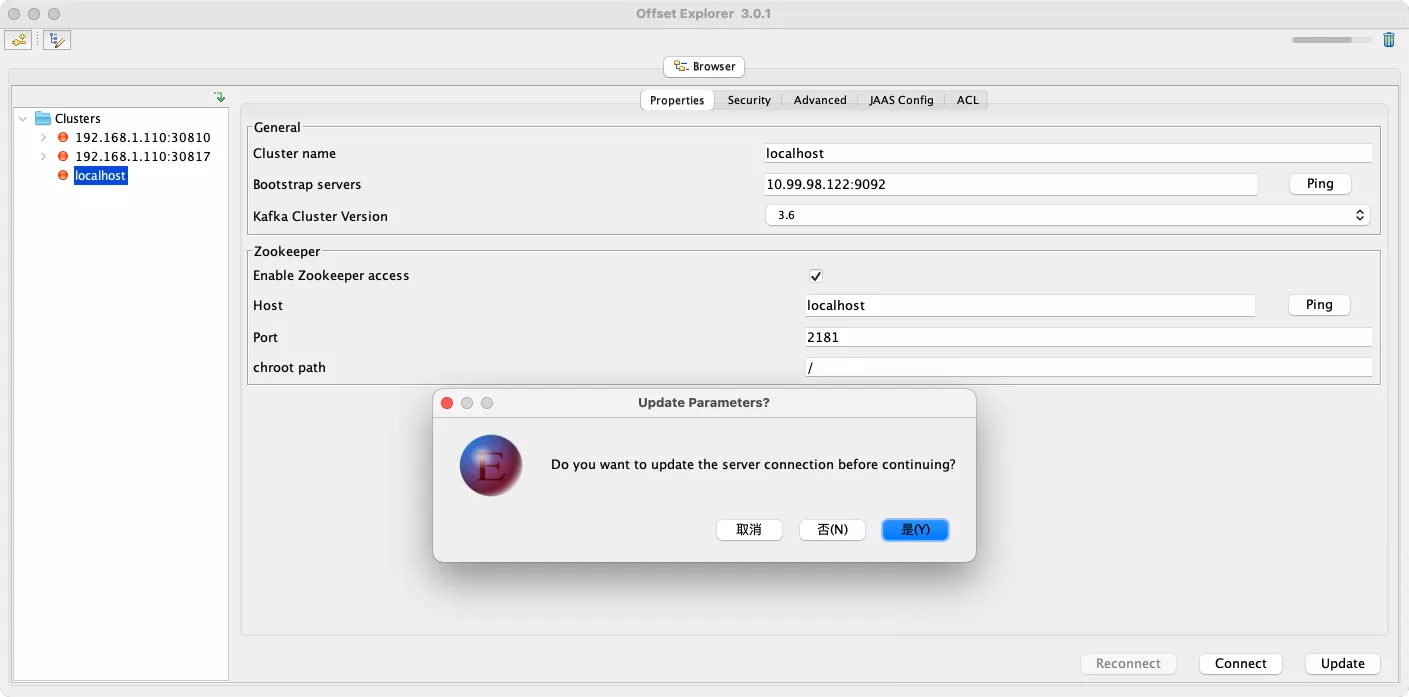Click the edit tree toolbar icon with pencil

click(57, 40)
